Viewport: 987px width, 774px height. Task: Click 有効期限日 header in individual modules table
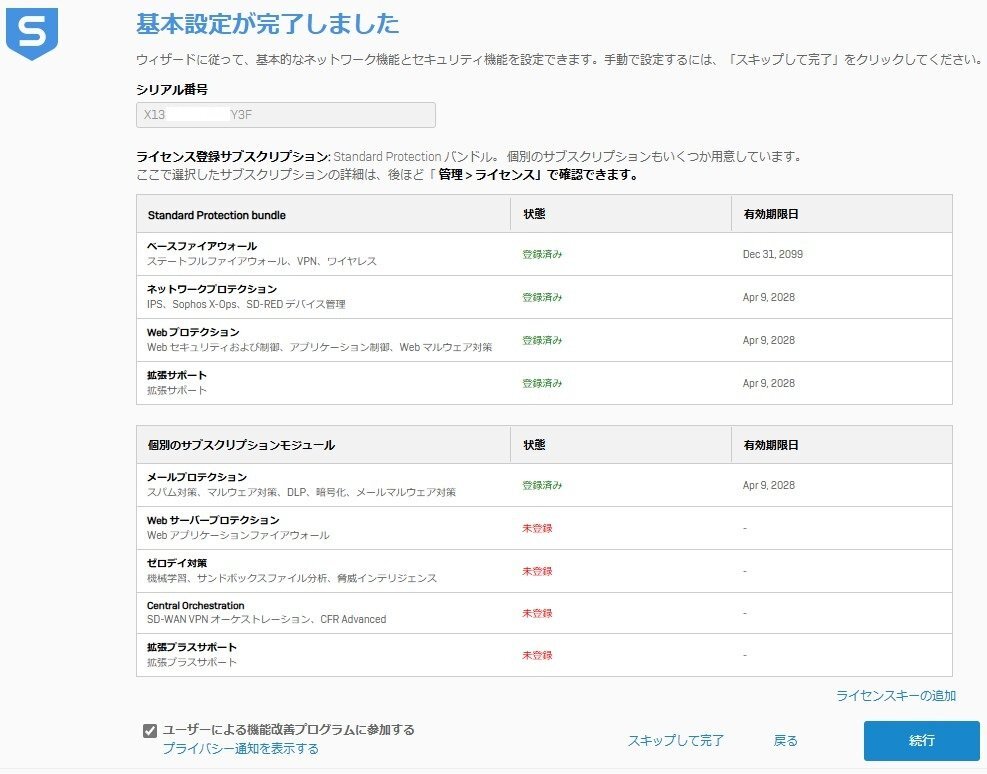tap(770, 446)
